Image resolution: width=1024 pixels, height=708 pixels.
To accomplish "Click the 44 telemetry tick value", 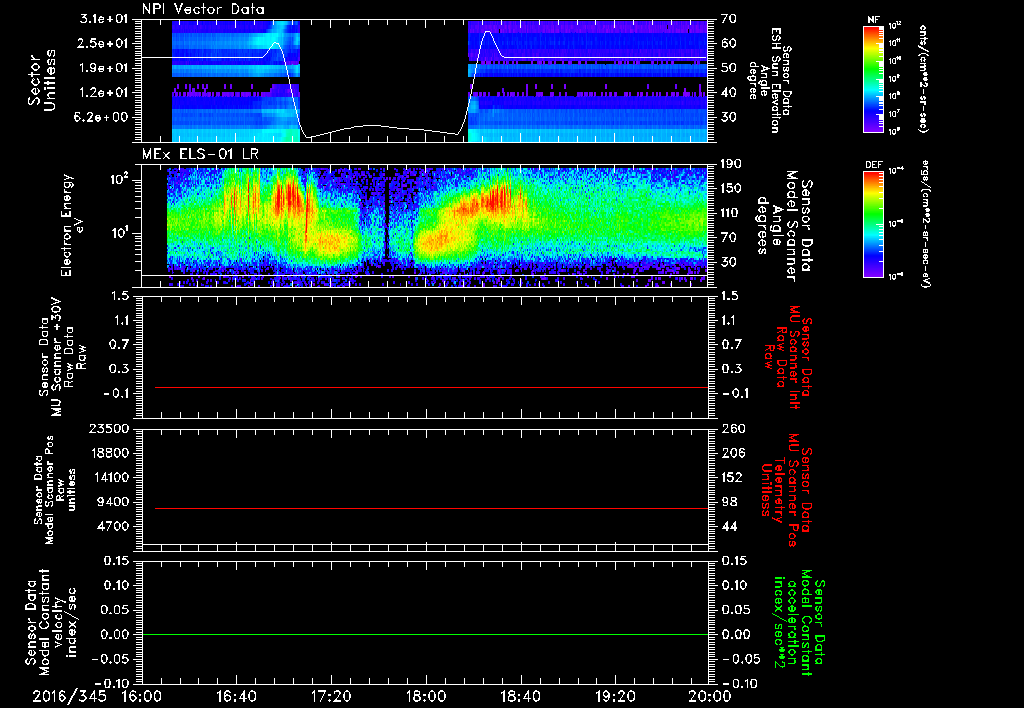I will click(x=729, y=526).
